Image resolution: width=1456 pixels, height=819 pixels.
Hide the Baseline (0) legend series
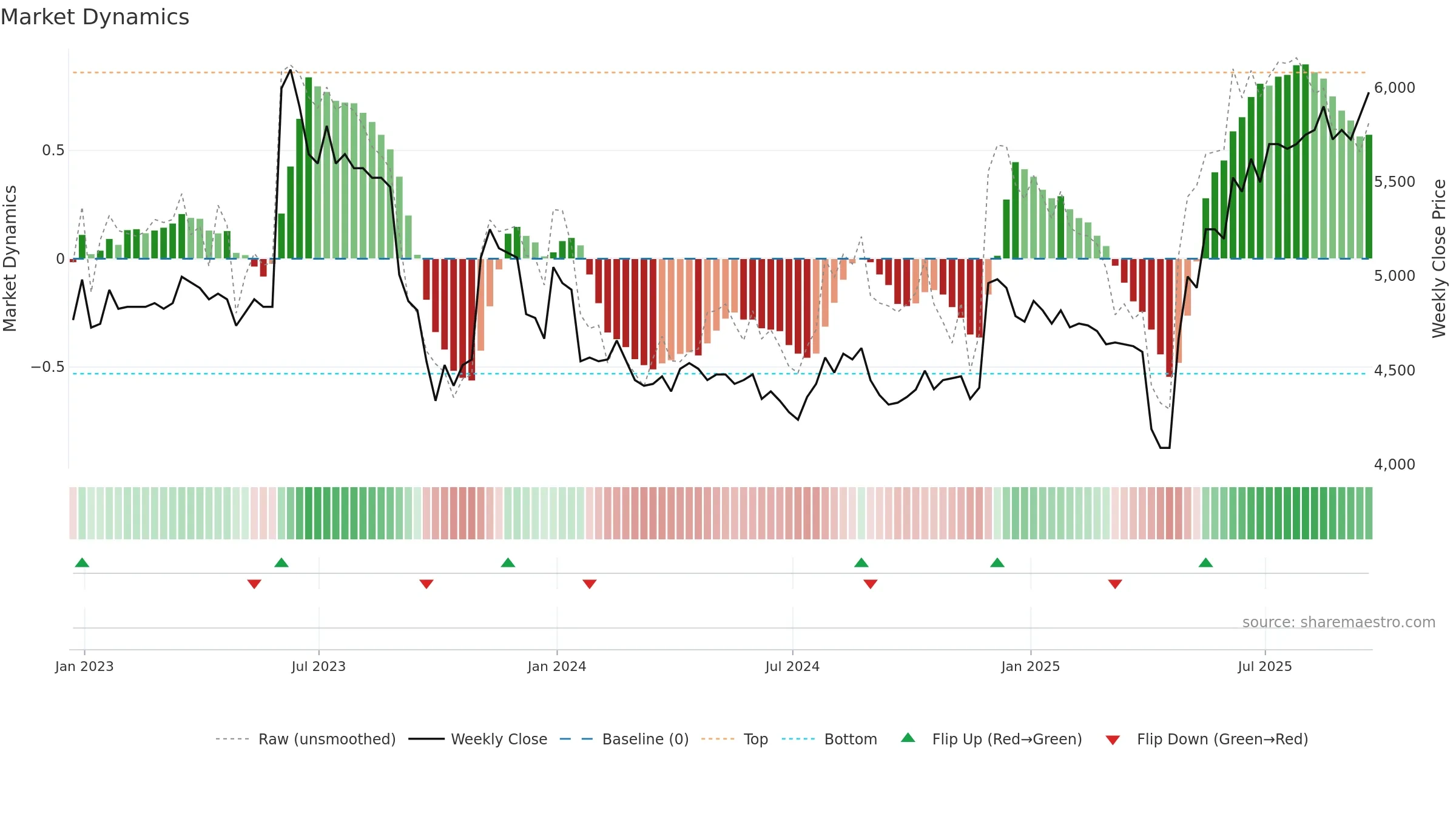click(x=624, y=739)
